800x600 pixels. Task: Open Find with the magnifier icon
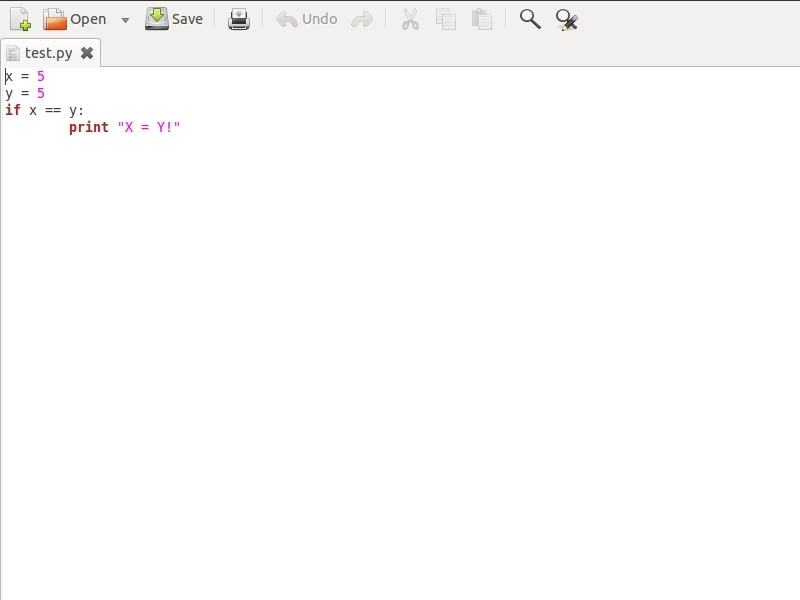coord(530,19)
